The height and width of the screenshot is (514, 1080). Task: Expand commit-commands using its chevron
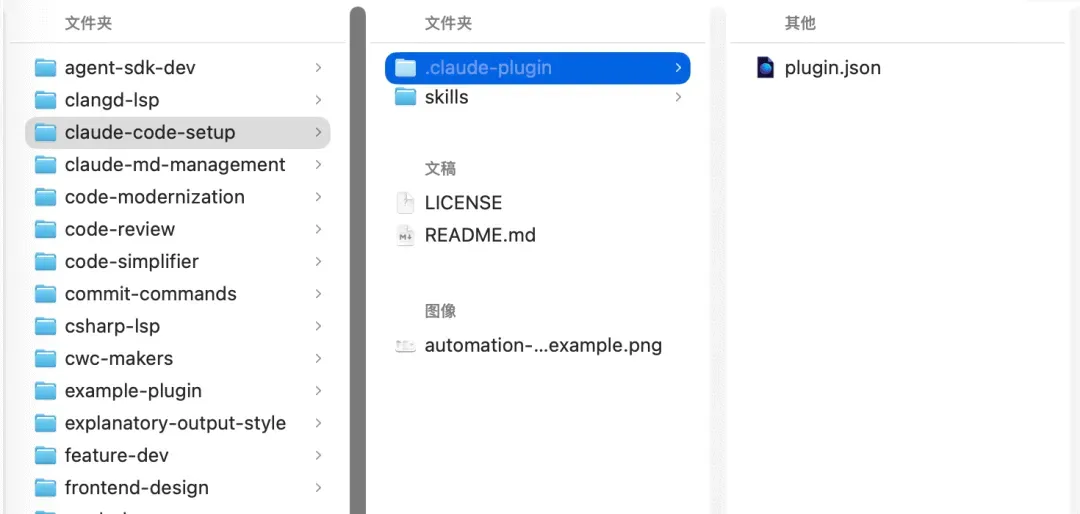click(x=318, y=294)
